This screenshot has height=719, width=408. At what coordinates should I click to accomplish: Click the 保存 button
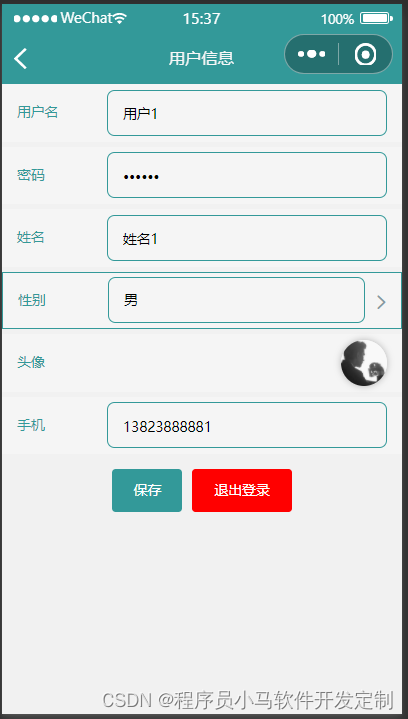[x=147, y=490]
